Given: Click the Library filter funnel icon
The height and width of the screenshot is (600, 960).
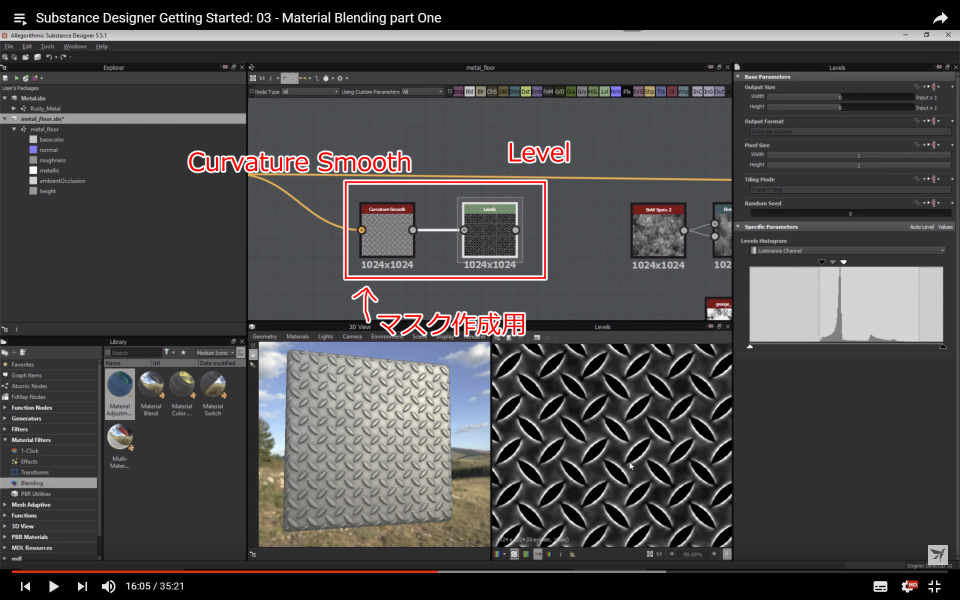Looking at the screenshot, I should pos(167,353).
